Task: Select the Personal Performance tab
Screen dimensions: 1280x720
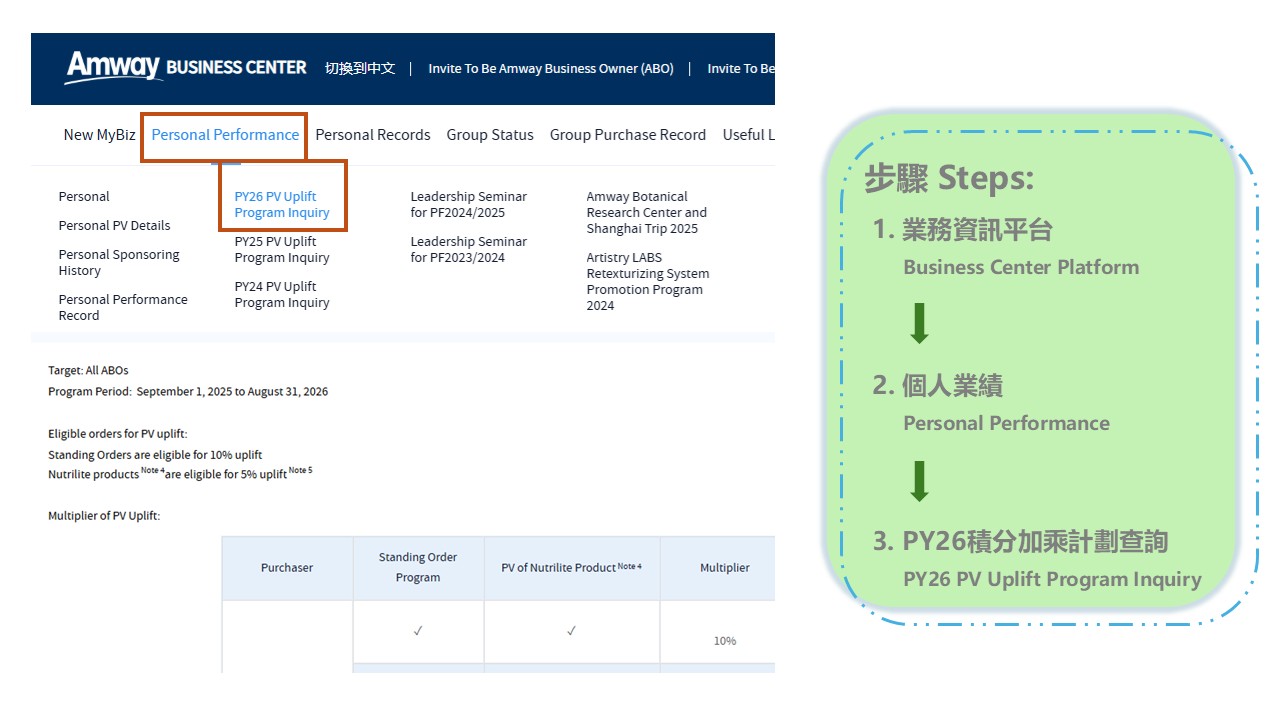Action: tap(225, 135)
